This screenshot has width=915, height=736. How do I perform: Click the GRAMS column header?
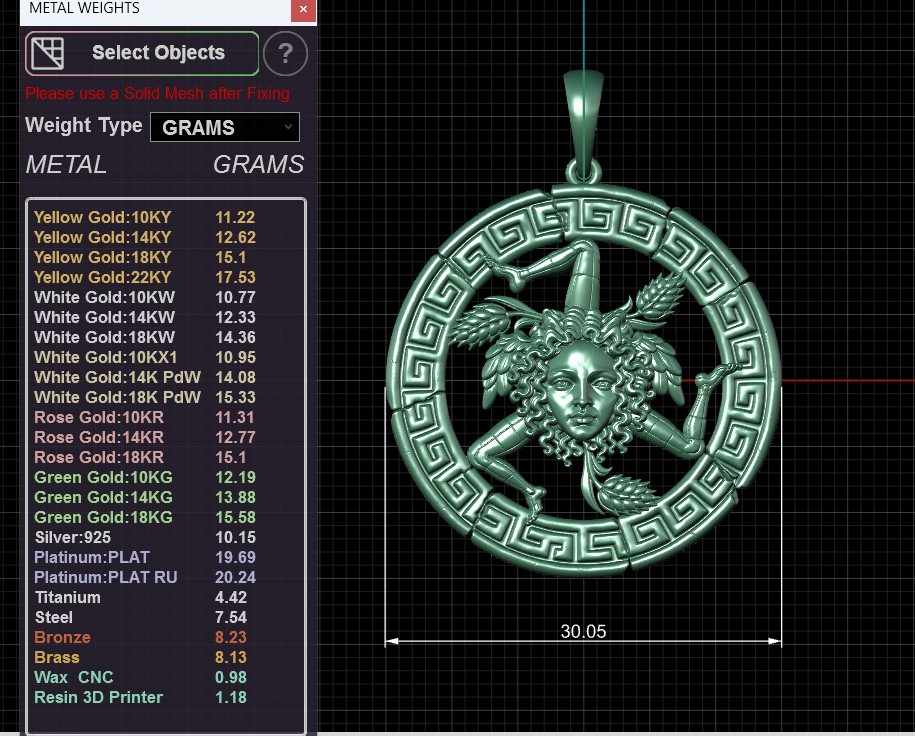[x=259, y=165]
